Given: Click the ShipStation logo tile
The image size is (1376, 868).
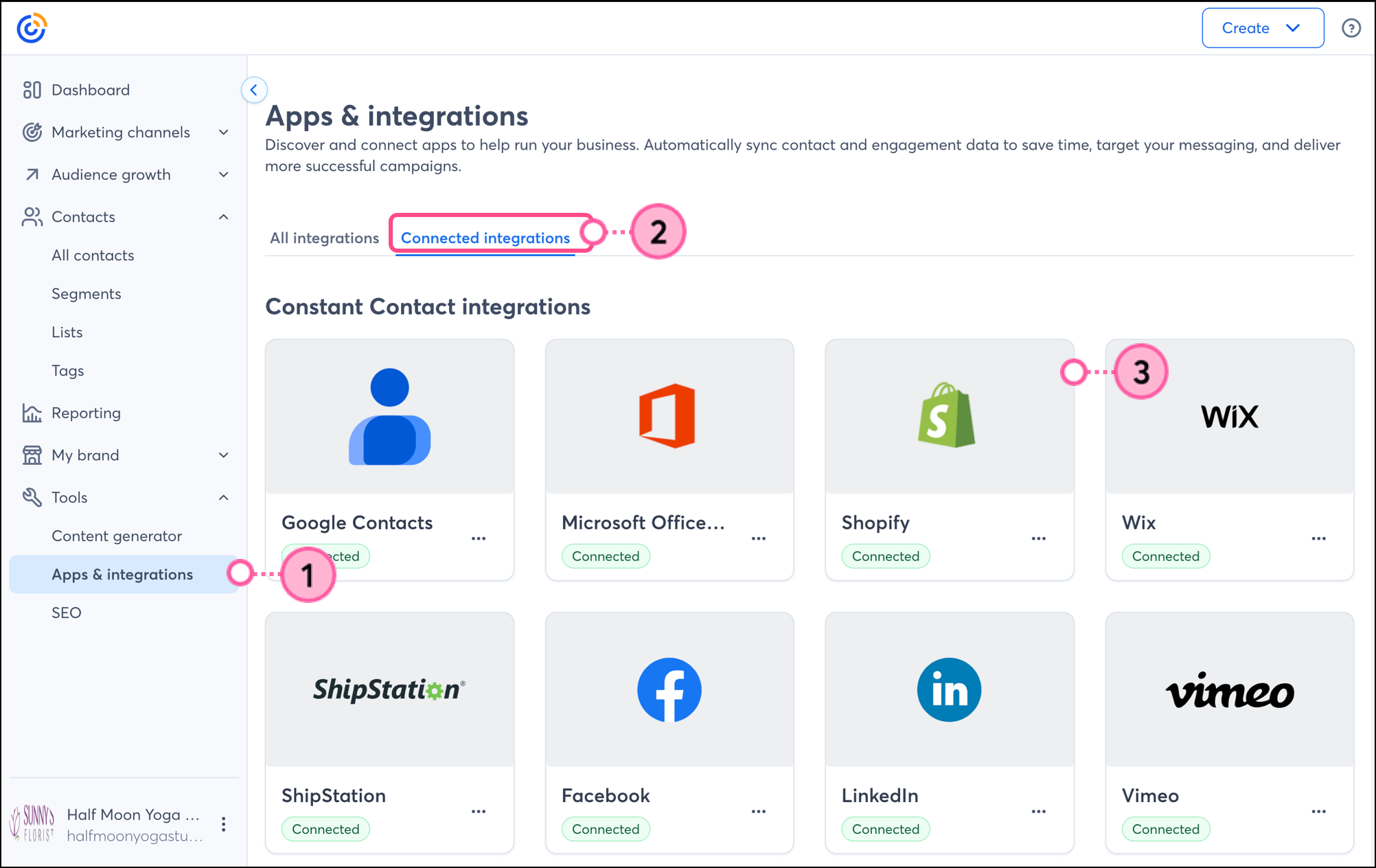Looking at the screenshot, I should [x=390, y=689].
